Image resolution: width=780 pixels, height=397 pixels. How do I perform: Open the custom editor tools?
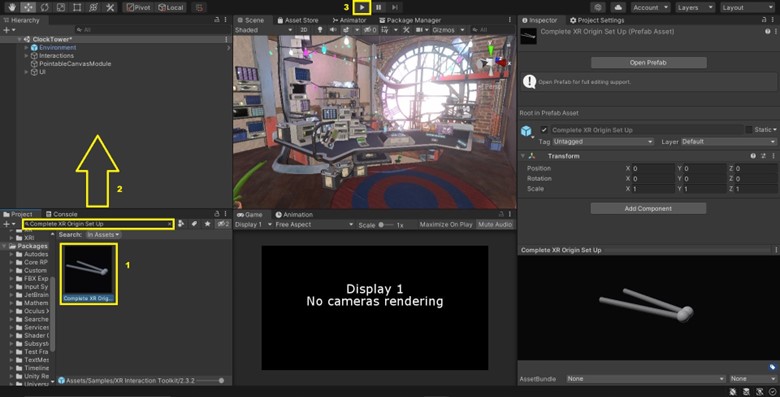pyautogui.click(x=110, y=7)
